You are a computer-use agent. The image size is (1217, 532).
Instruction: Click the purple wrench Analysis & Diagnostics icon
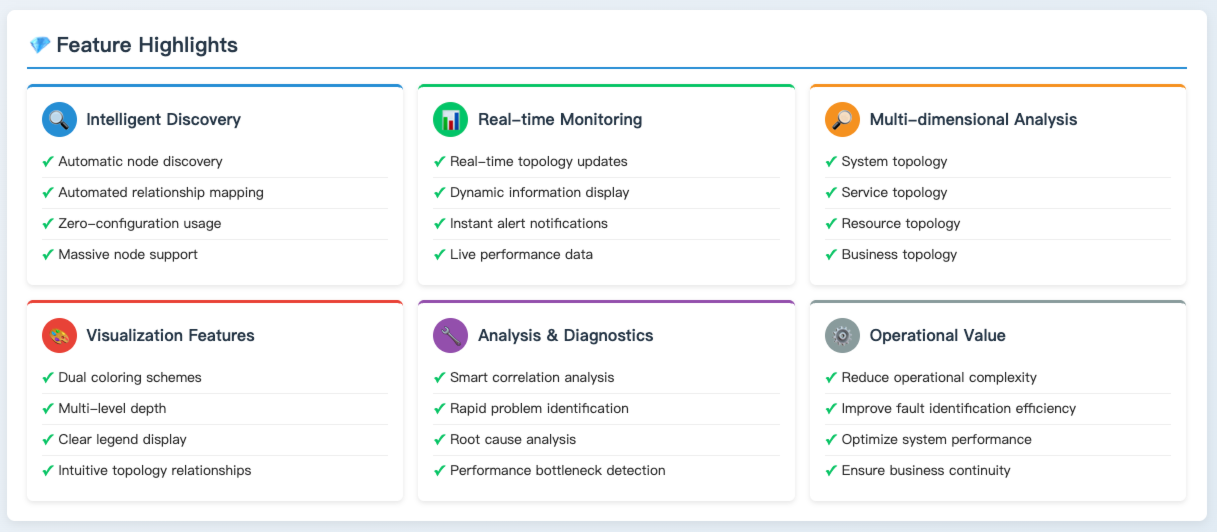[451, 336]
